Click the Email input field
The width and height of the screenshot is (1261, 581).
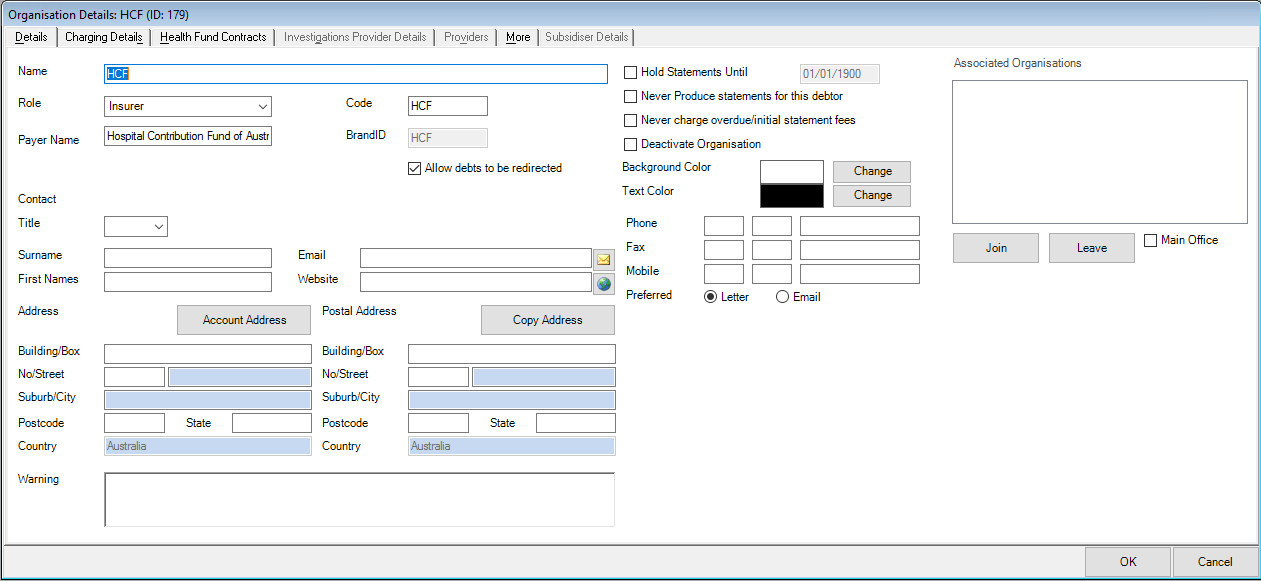[x=476, y=258]
